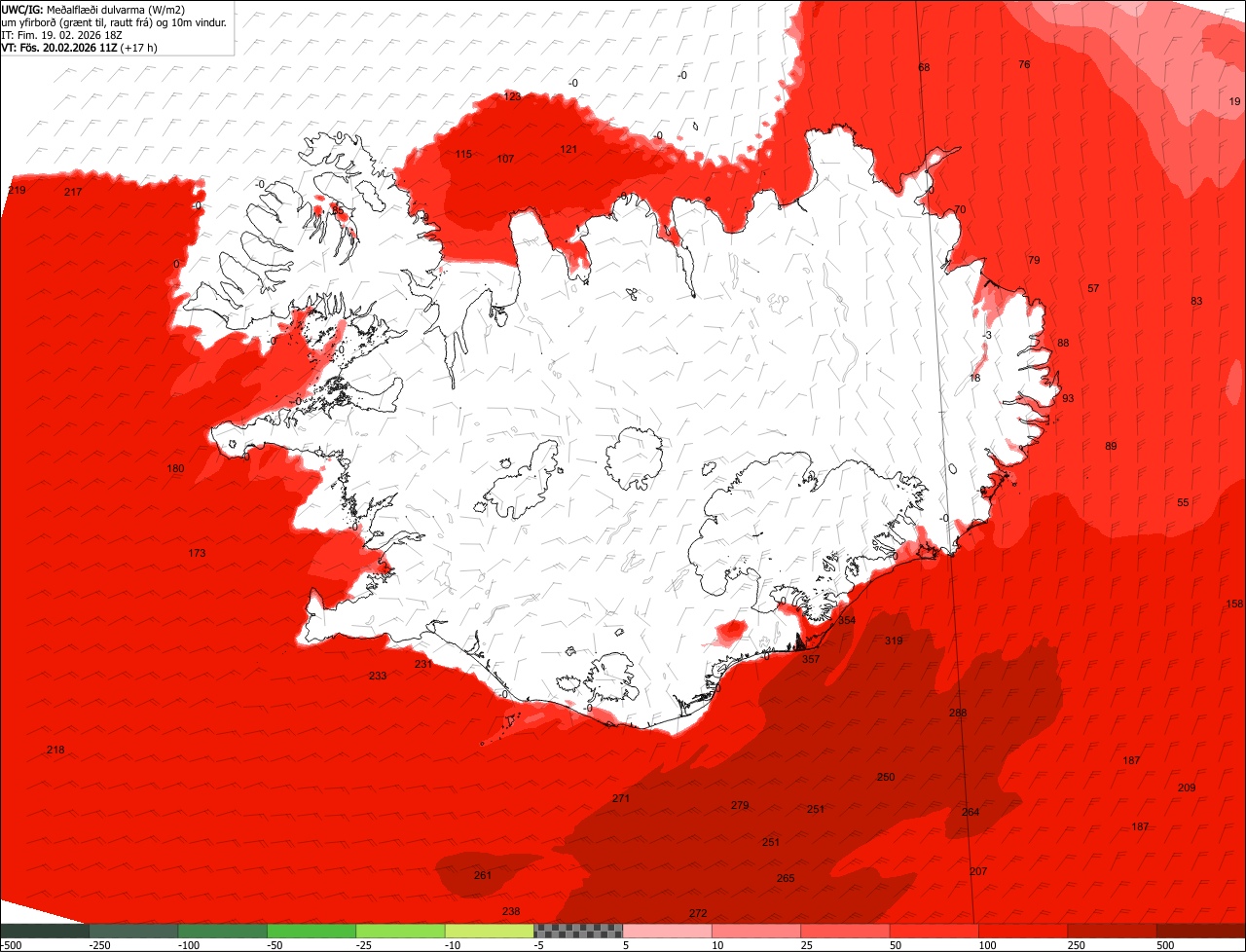Click the value 89 east of Iceland

click(1111, 447)
